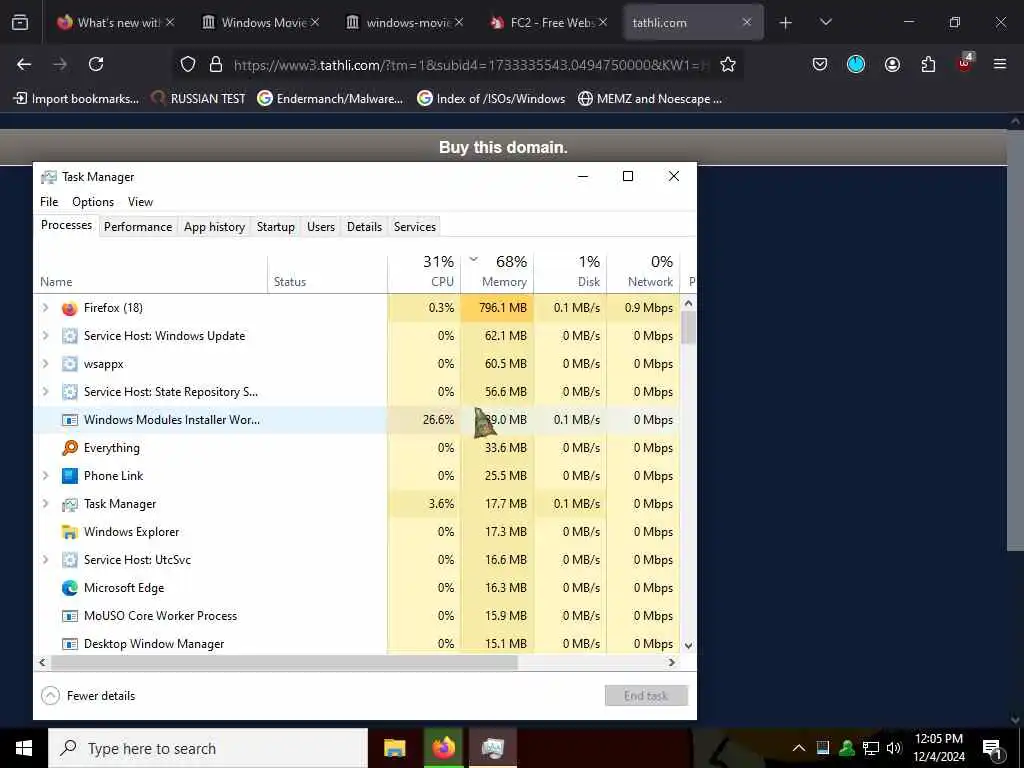1024x768 pixels.
Task: Switch to the App history tab
Action: point(214,227)
